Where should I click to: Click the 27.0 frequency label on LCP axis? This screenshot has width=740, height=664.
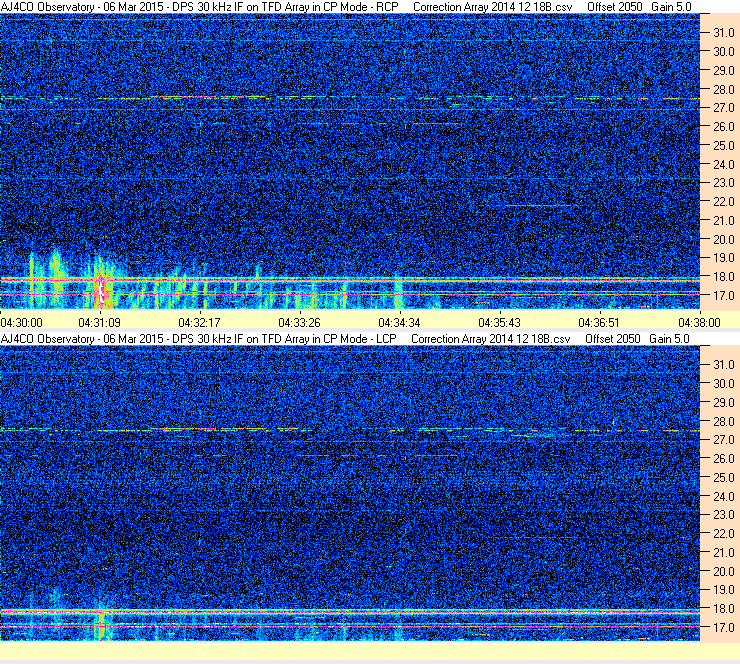click(723, 440)
